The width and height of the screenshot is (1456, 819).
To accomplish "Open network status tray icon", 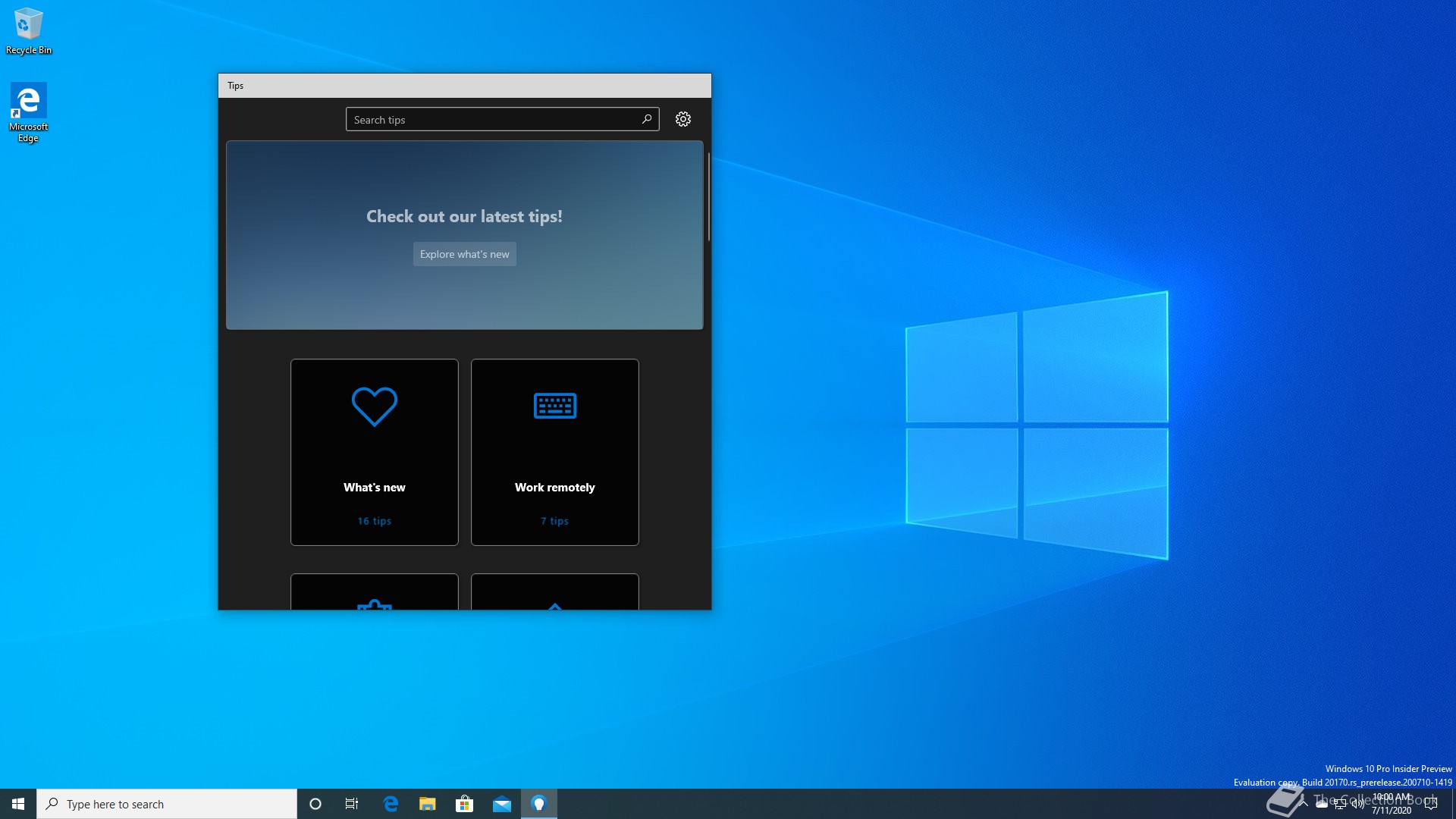I will tap(1340, 804).
